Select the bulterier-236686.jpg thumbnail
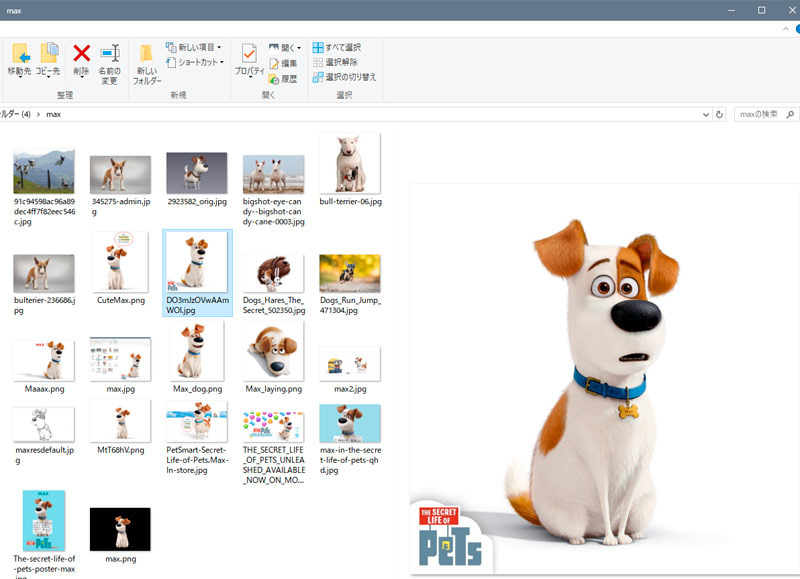Screen dimensions: 800x579 coord(44,273)
